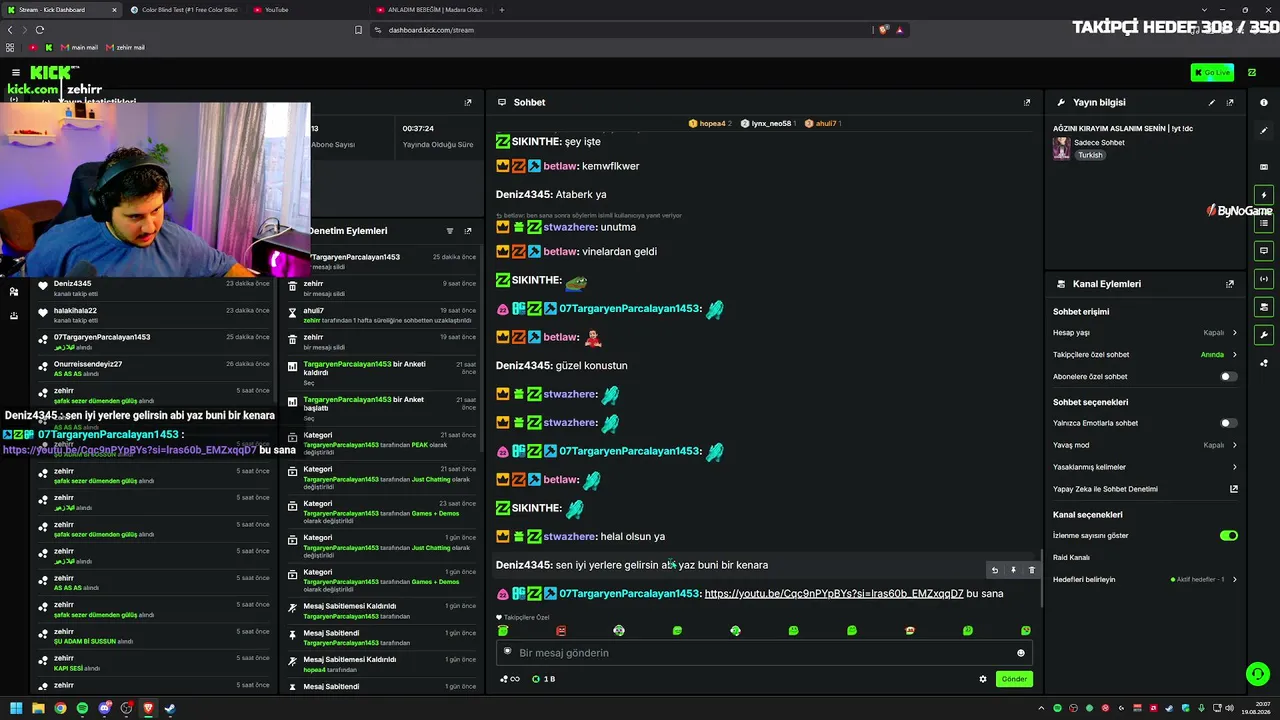
Task: Disable İzlenme sayısını göster switch
Action: 1229,536
